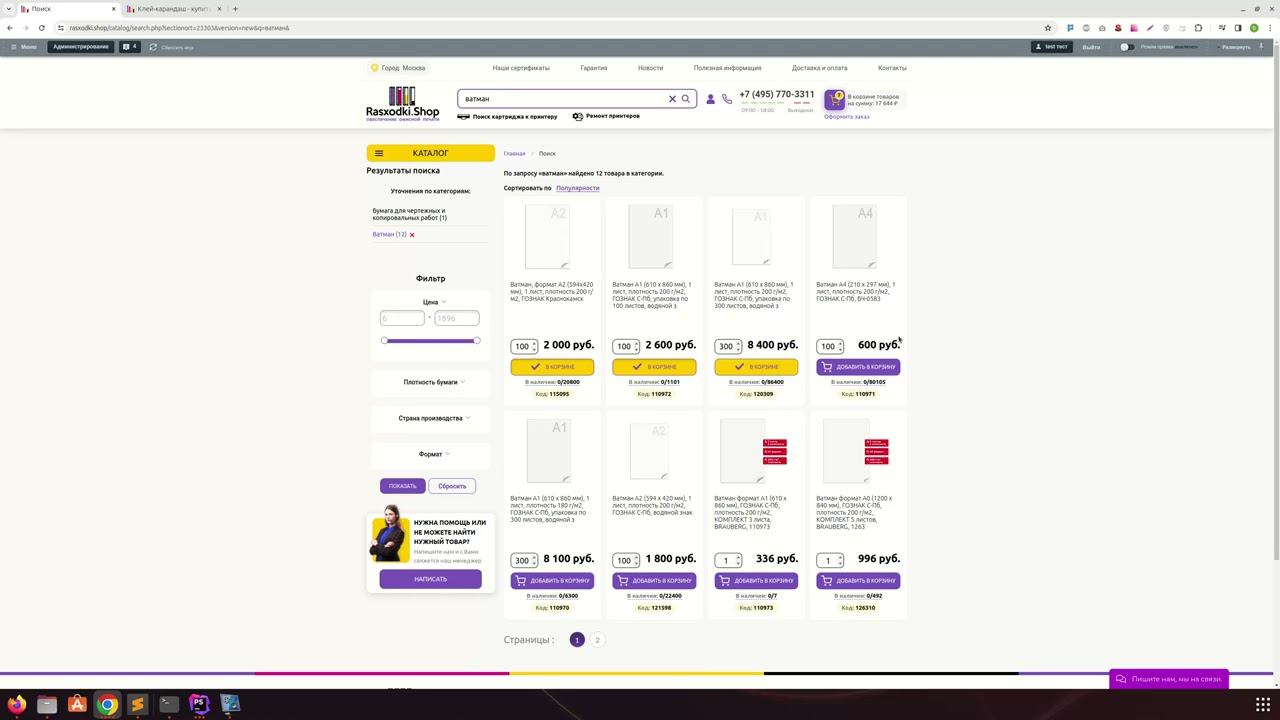Open Администрирование tab in admin bar
1280x720 pixels.
81,47
